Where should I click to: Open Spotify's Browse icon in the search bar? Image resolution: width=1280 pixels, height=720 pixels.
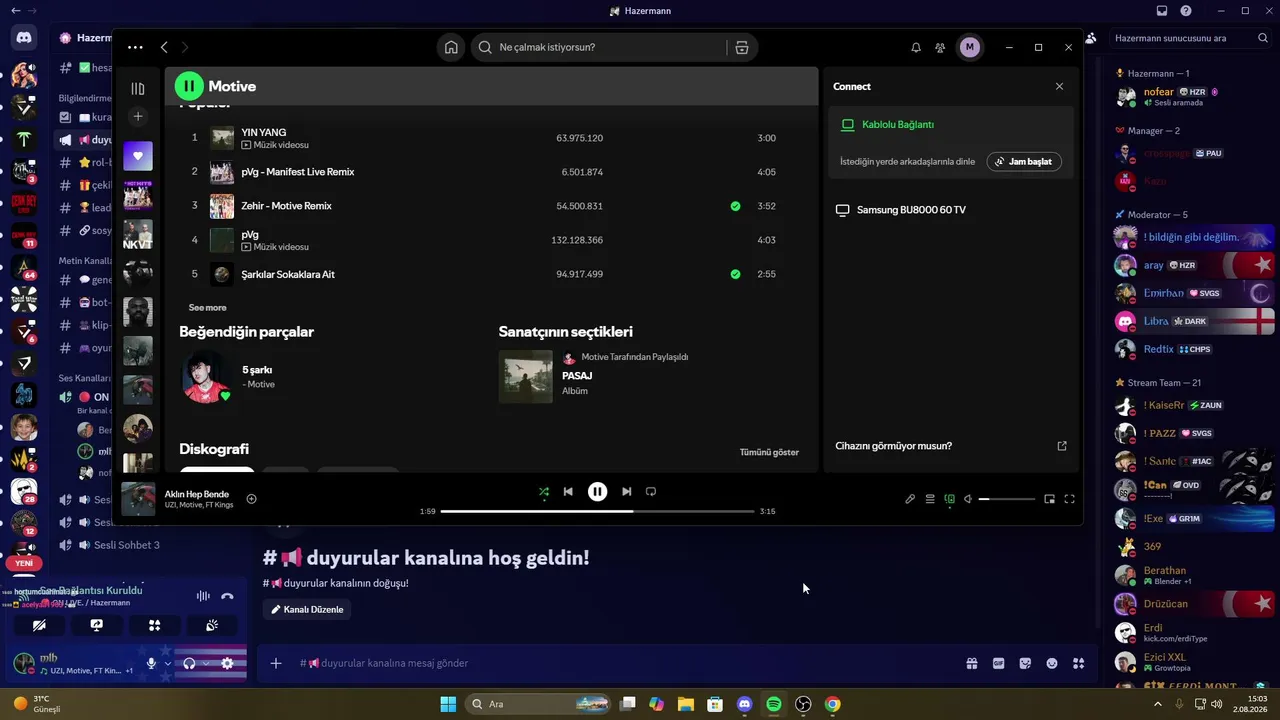741,47
